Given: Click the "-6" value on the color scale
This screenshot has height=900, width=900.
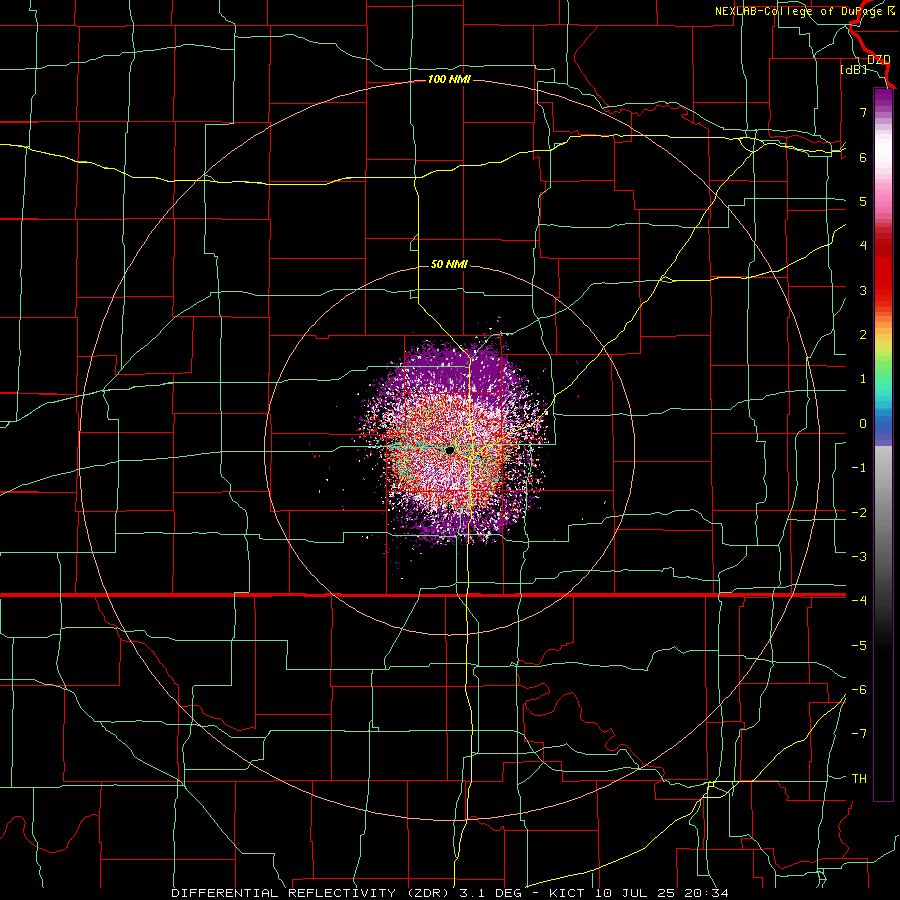Looking at the screenshot, I should coord(859,690).
